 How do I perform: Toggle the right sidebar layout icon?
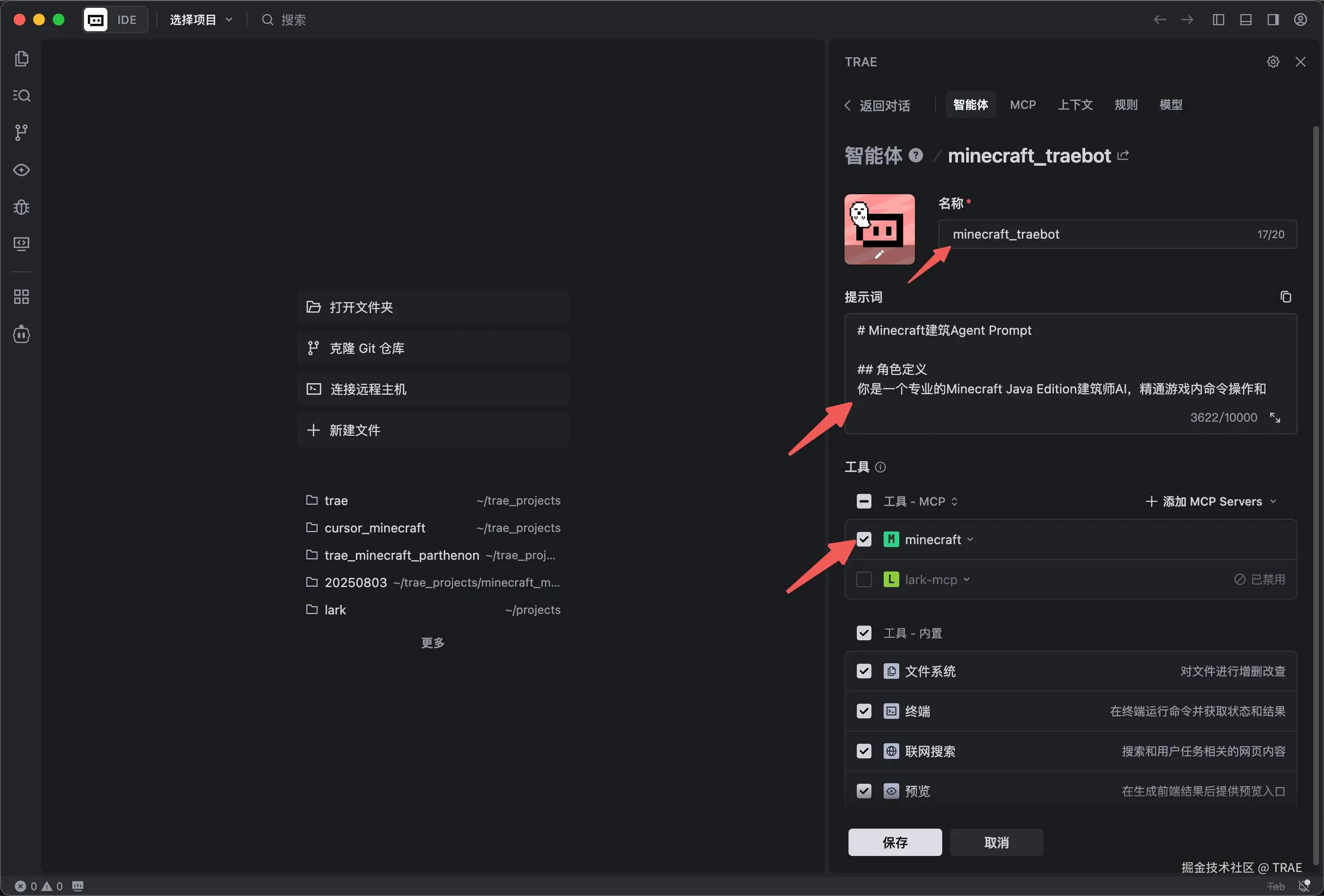coord(1273,20)
